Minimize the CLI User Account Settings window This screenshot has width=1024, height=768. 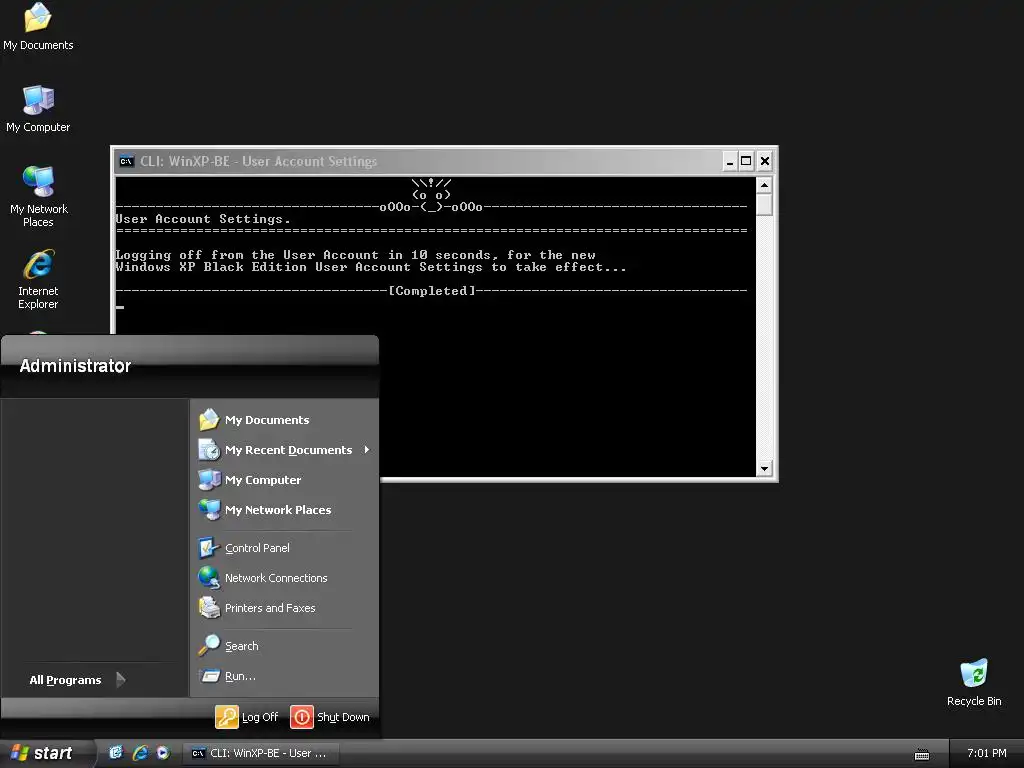click(729, 161)
